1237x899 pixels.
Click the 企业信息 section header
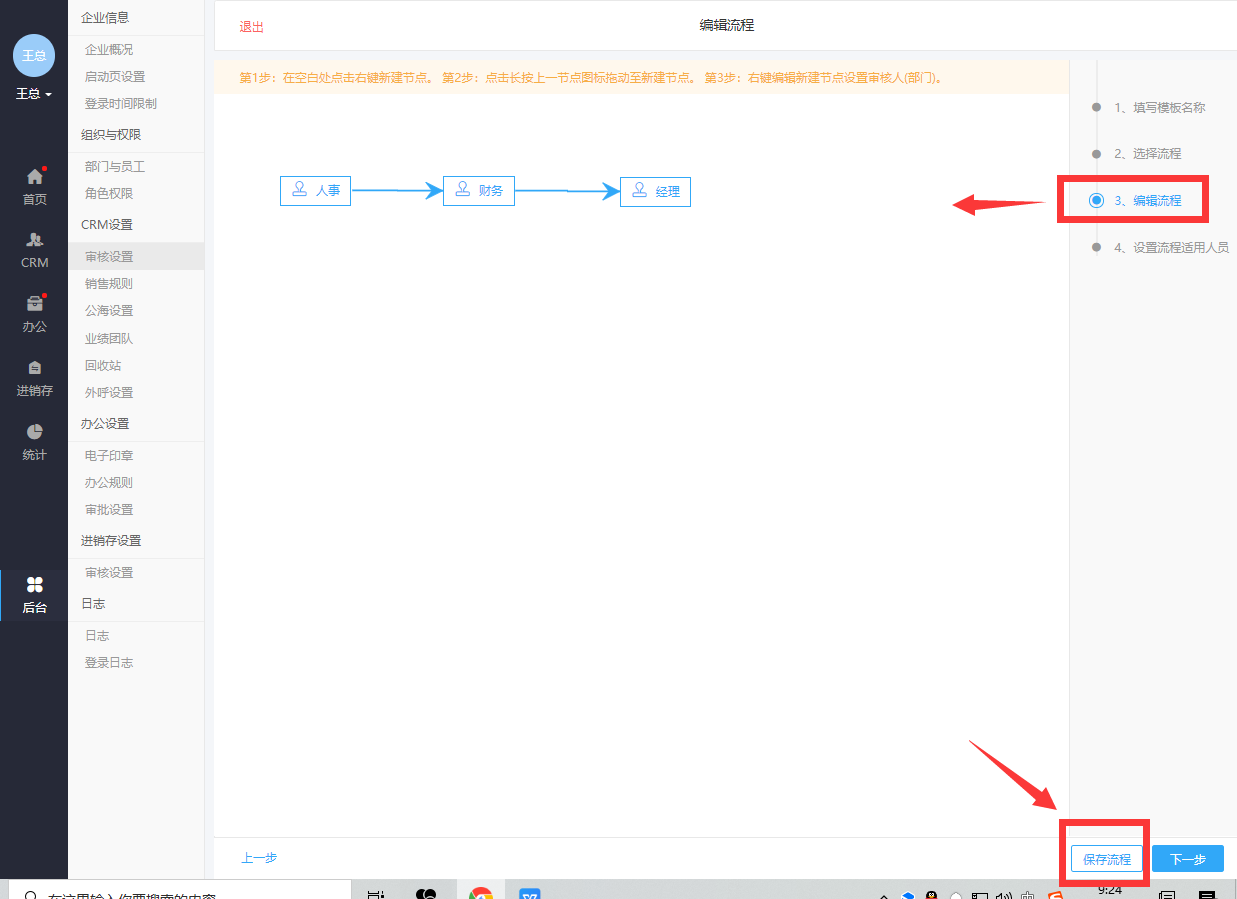[x=105, y=17]
